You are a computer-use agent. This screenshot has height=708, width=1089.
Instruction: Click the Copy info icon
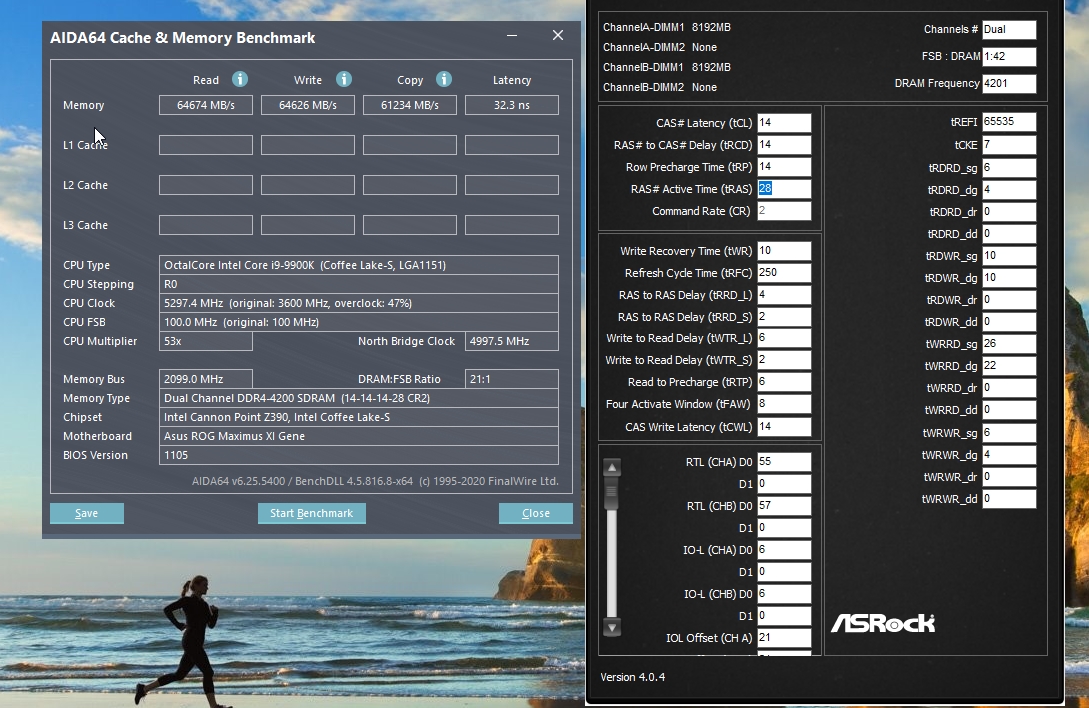click(444, 79)
